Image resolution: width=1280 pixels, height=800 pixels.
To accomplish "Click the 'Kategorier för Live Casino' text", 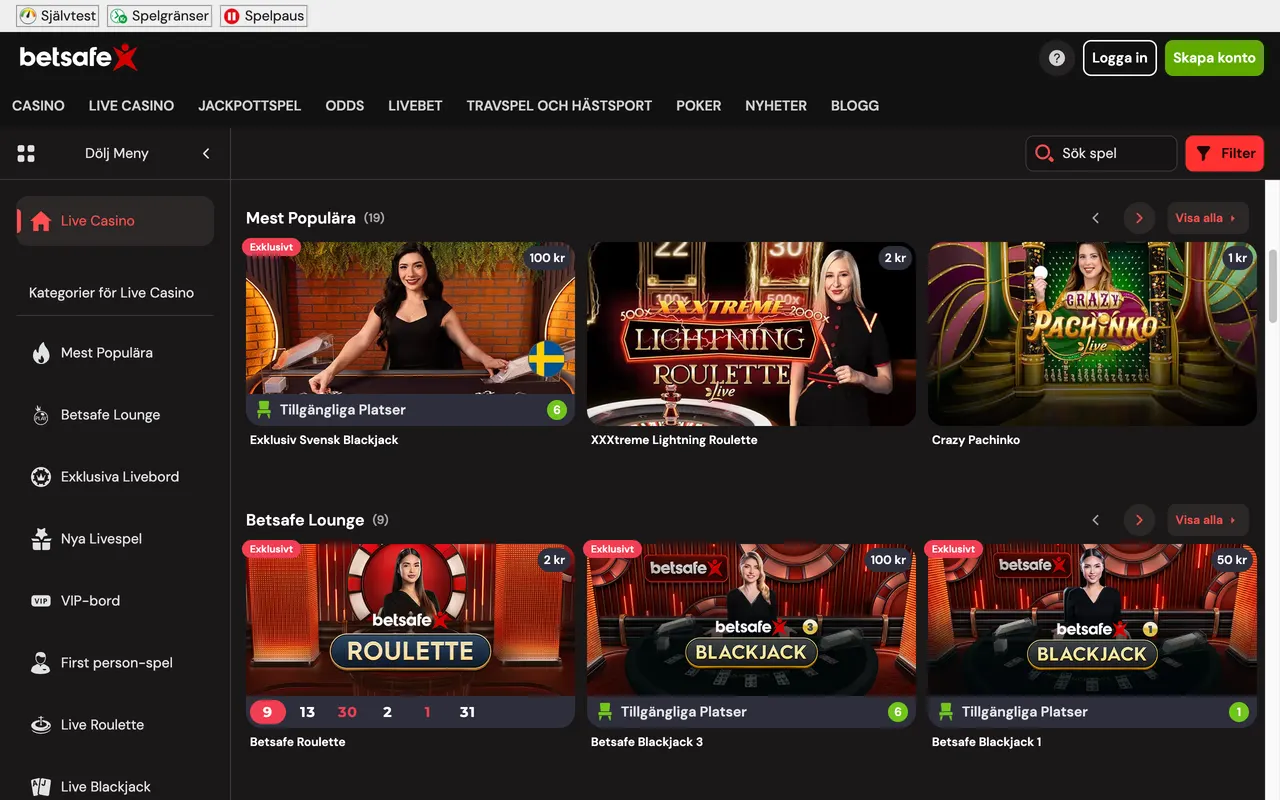I will [112, 293].
